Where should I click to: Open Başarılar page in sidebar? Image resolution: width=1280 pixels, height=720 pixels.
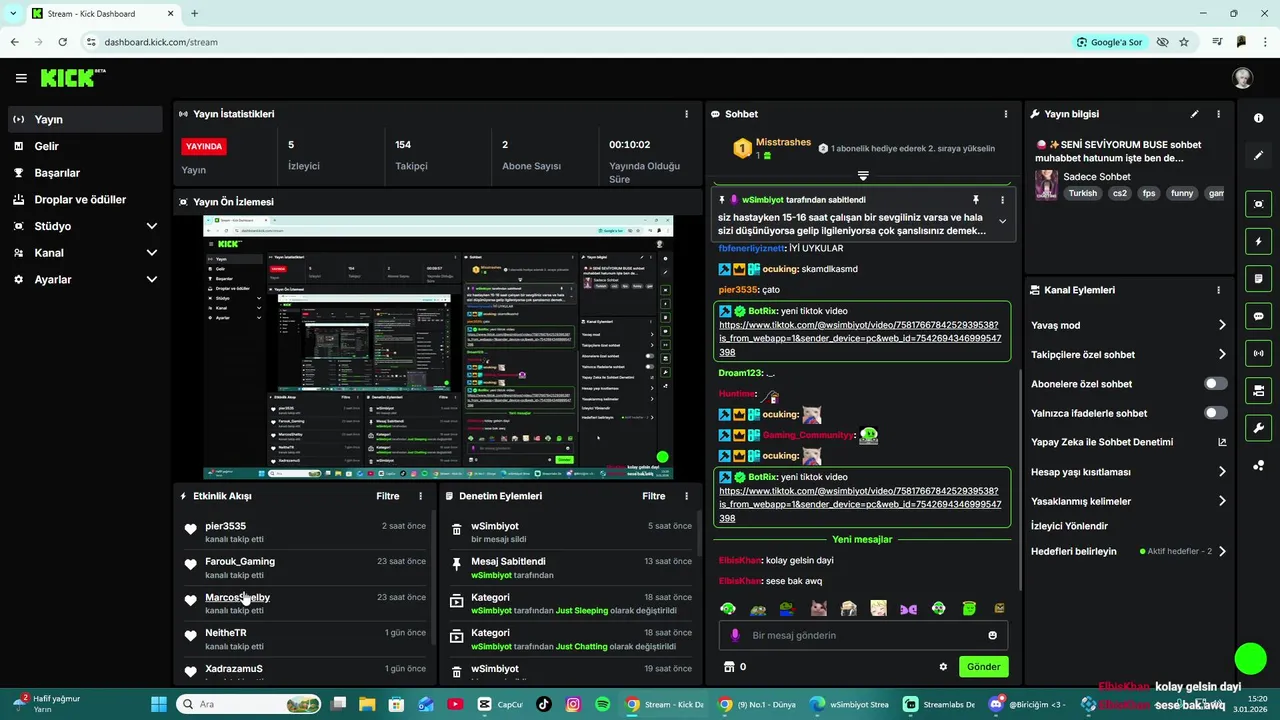tap(85, 173)
